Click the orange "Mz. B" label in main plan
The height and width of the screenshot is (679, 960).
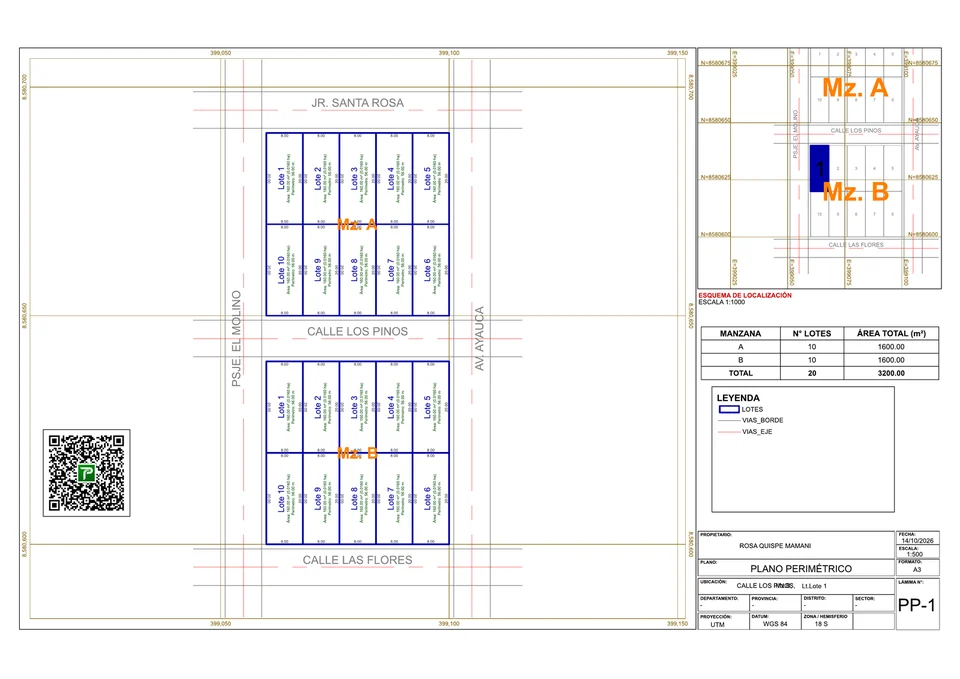357,453
